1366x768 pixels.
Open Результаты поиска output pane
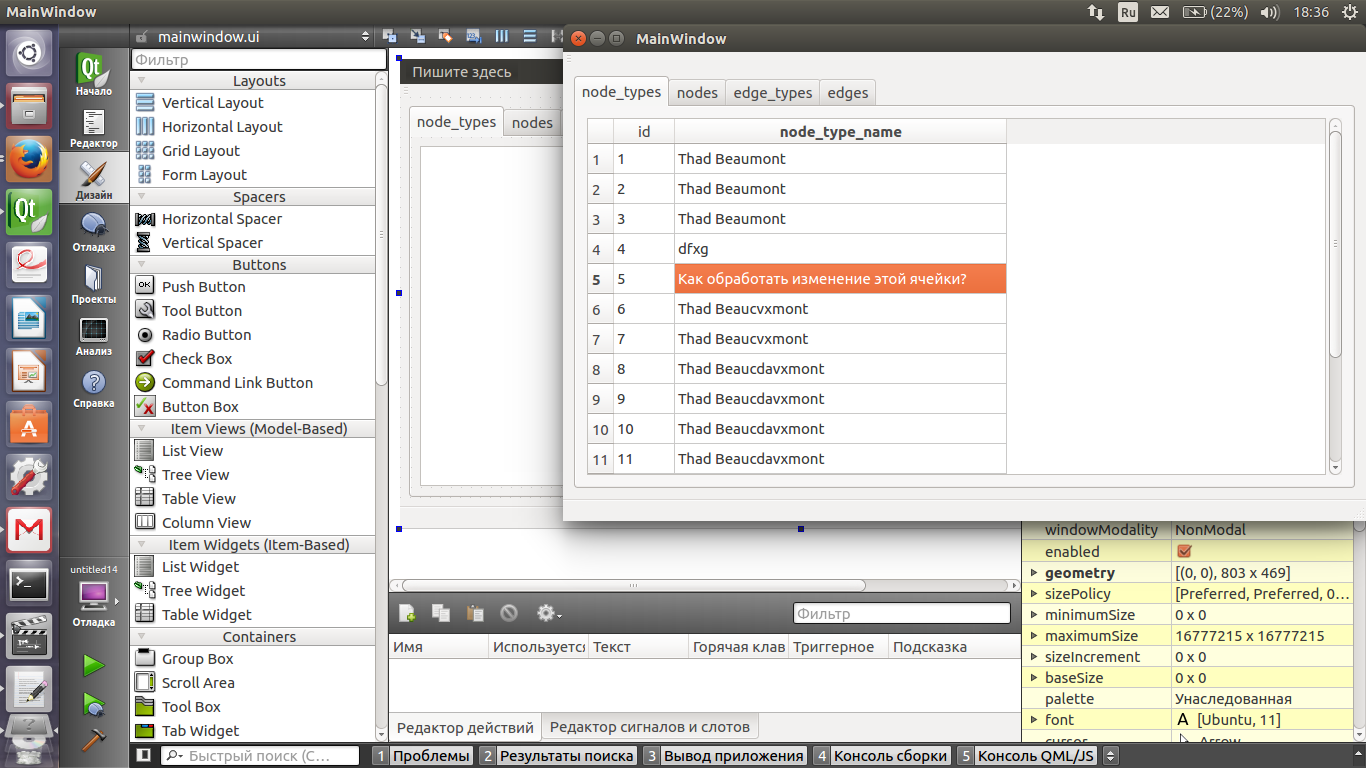557,756
